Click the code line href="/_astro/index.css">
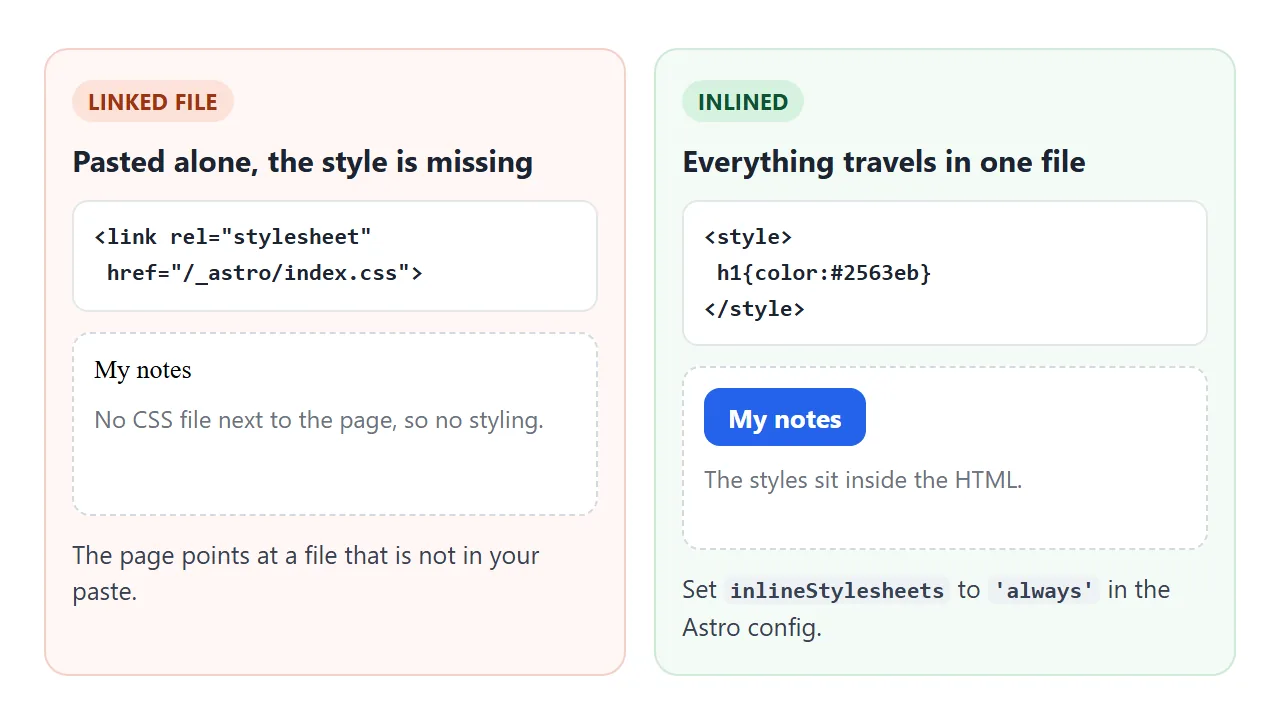Viewport: 1280px width, 728px height. click(265, 272)
